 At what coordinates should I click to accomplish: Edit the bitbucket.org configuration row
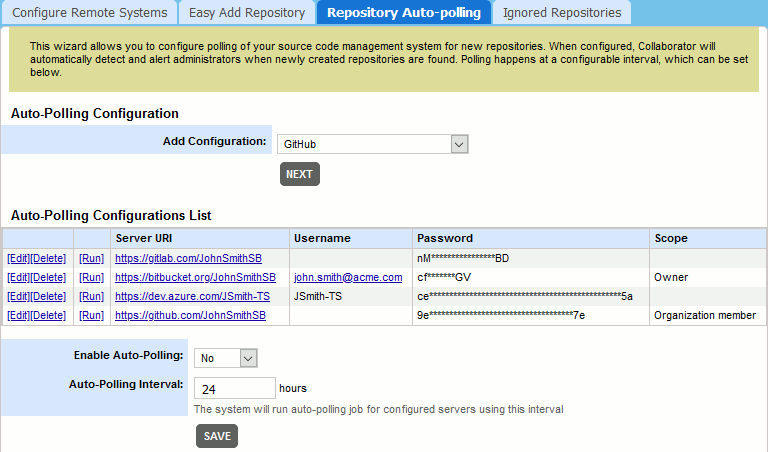18,277
